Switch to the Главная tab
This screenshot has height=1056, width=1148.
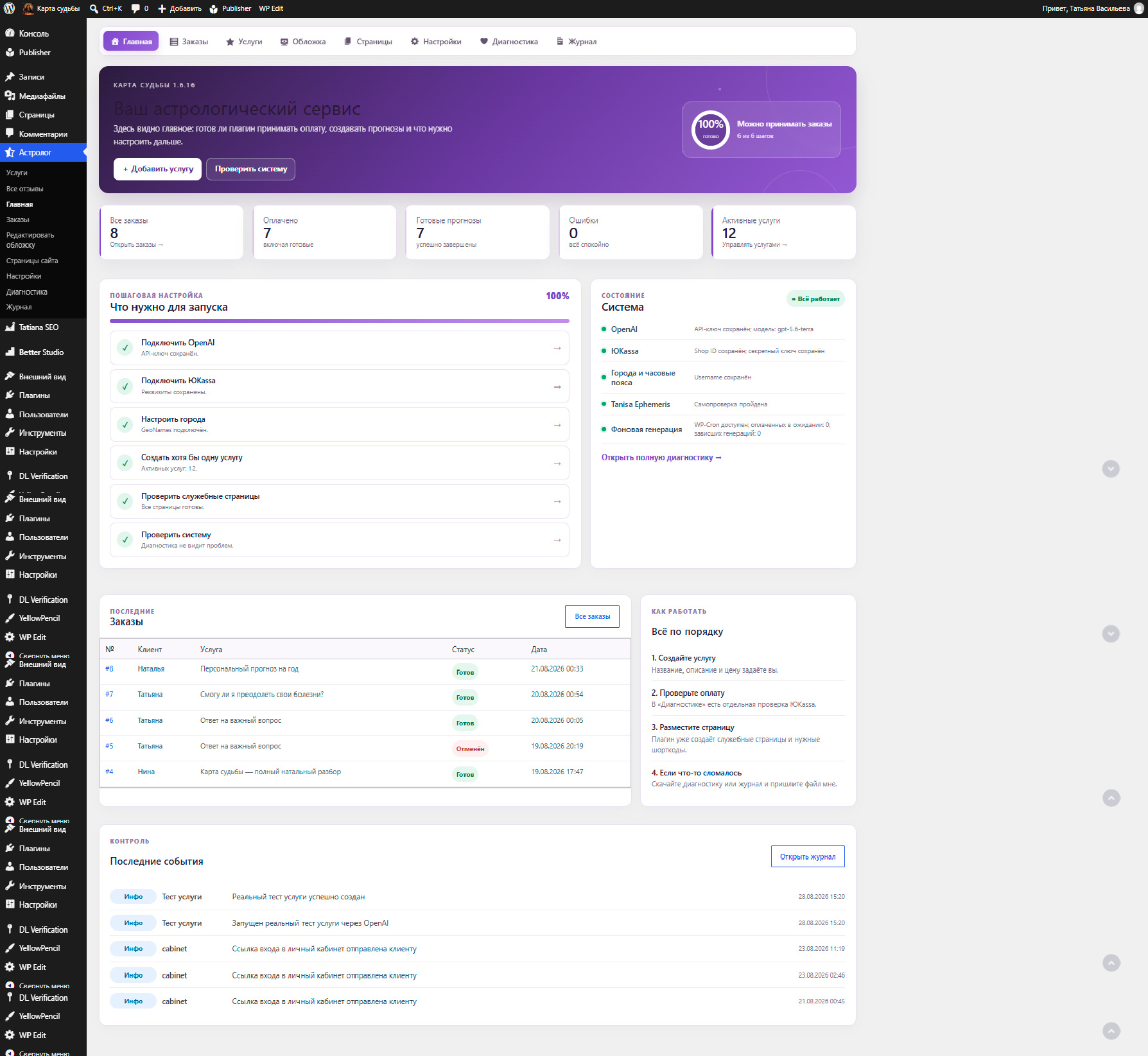[x=131, y=41]
